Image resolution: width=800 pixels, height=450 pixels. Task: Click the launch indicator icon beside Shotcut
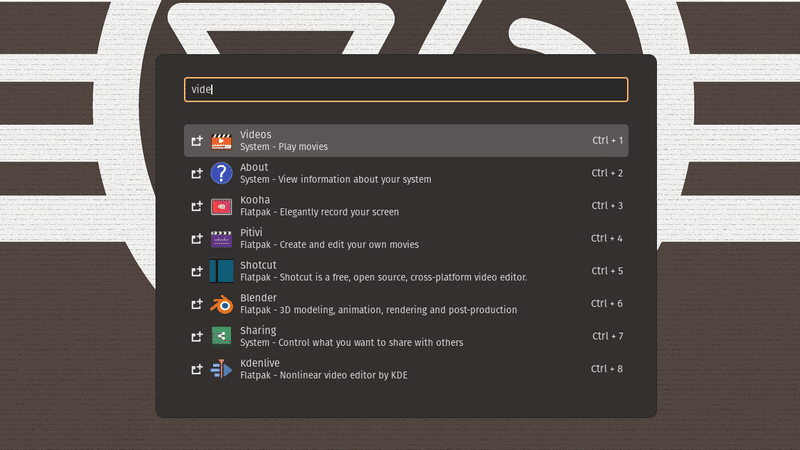pyautogui.click(x=197, y=271)
